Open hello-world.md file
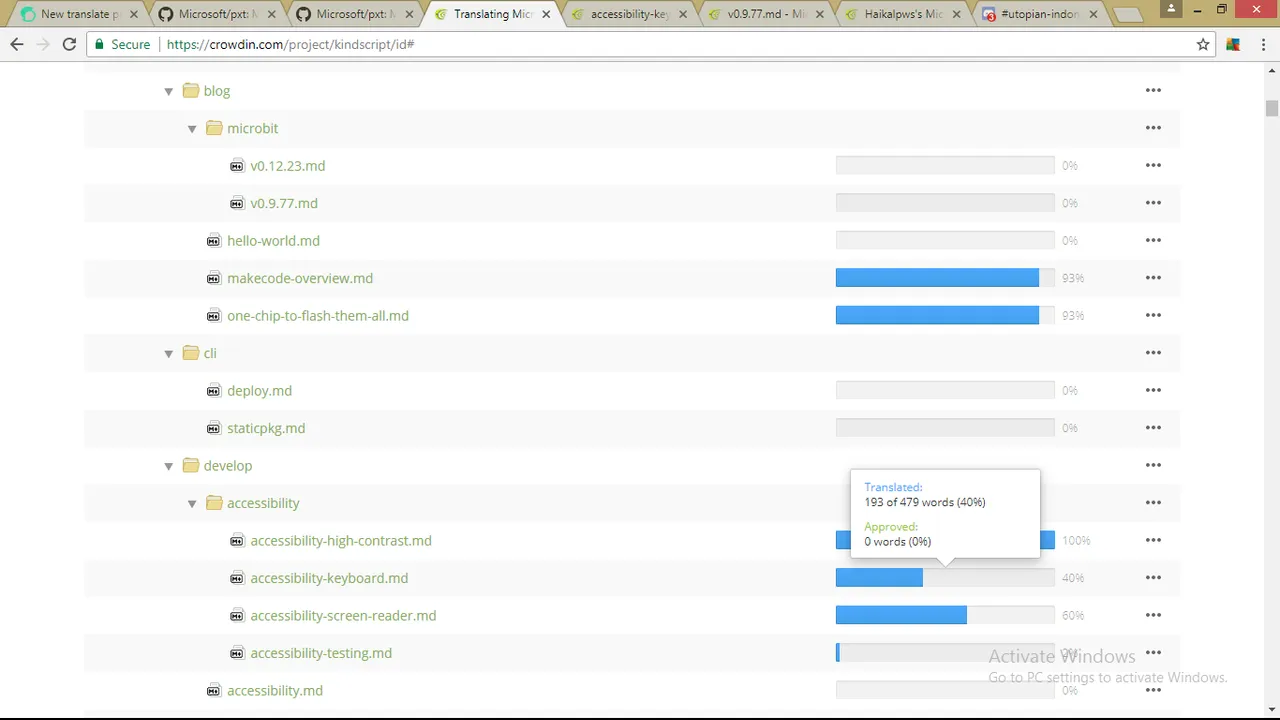This screenshot has width=1280, height=720. click(273, 241)
